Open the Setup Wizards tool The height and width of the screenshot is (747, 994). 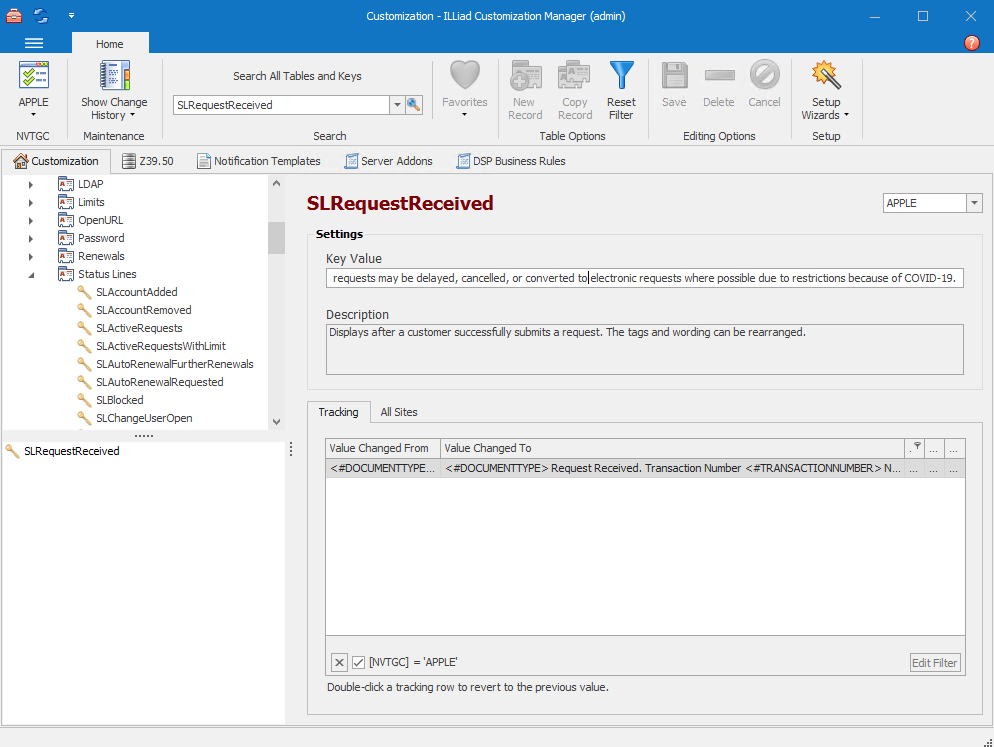click(825, 77)
